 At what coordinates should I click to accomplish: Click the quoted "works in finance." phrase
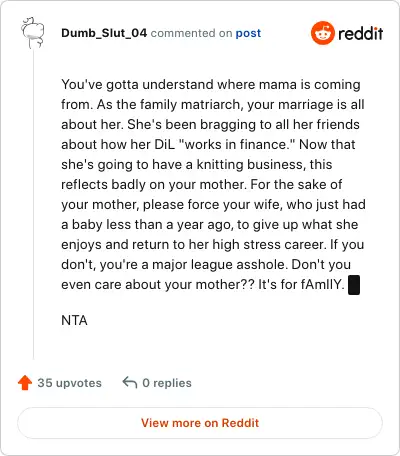(x=237, y=144)
